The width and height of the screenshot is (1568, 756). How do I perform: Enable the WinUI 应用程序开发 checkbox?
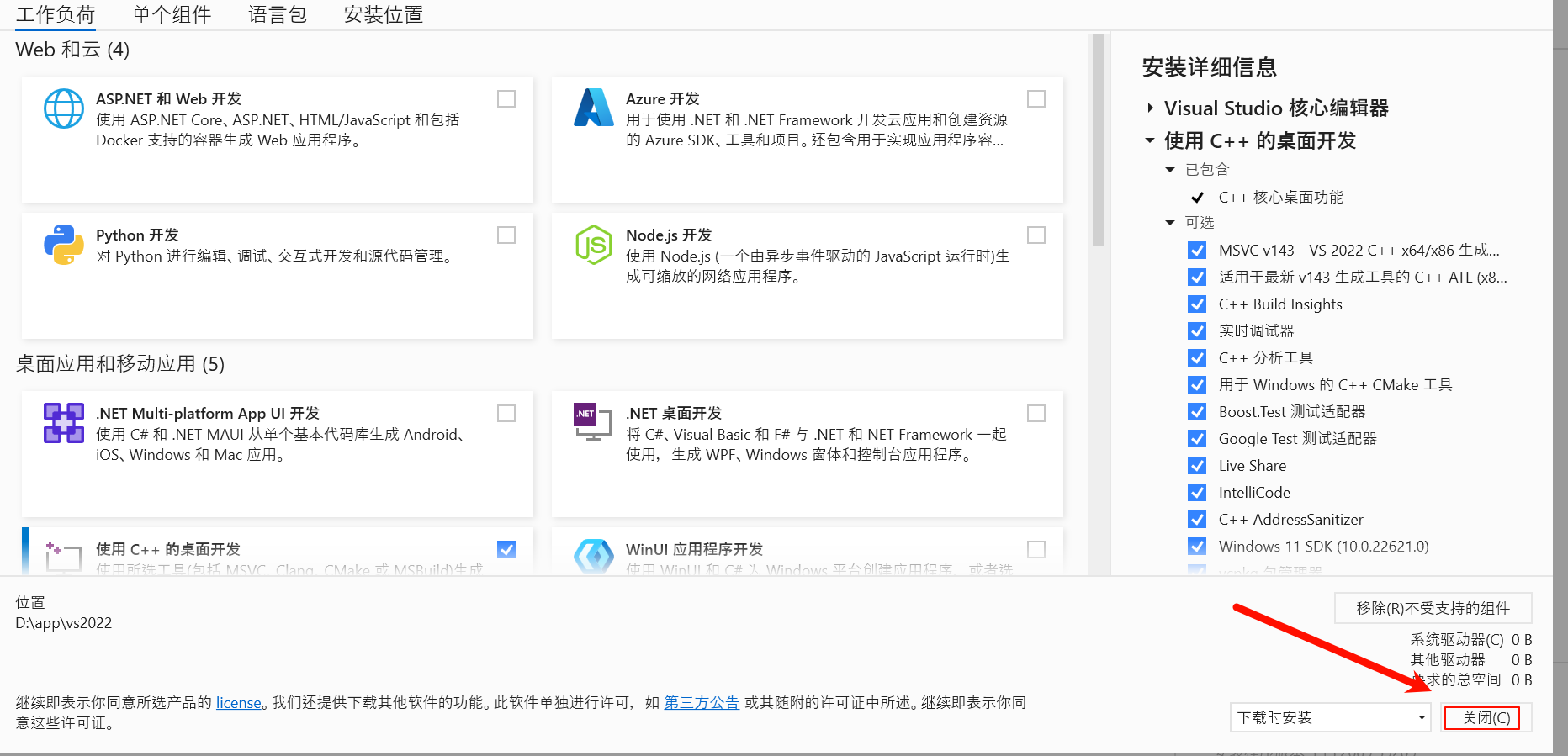point(1036,550)
